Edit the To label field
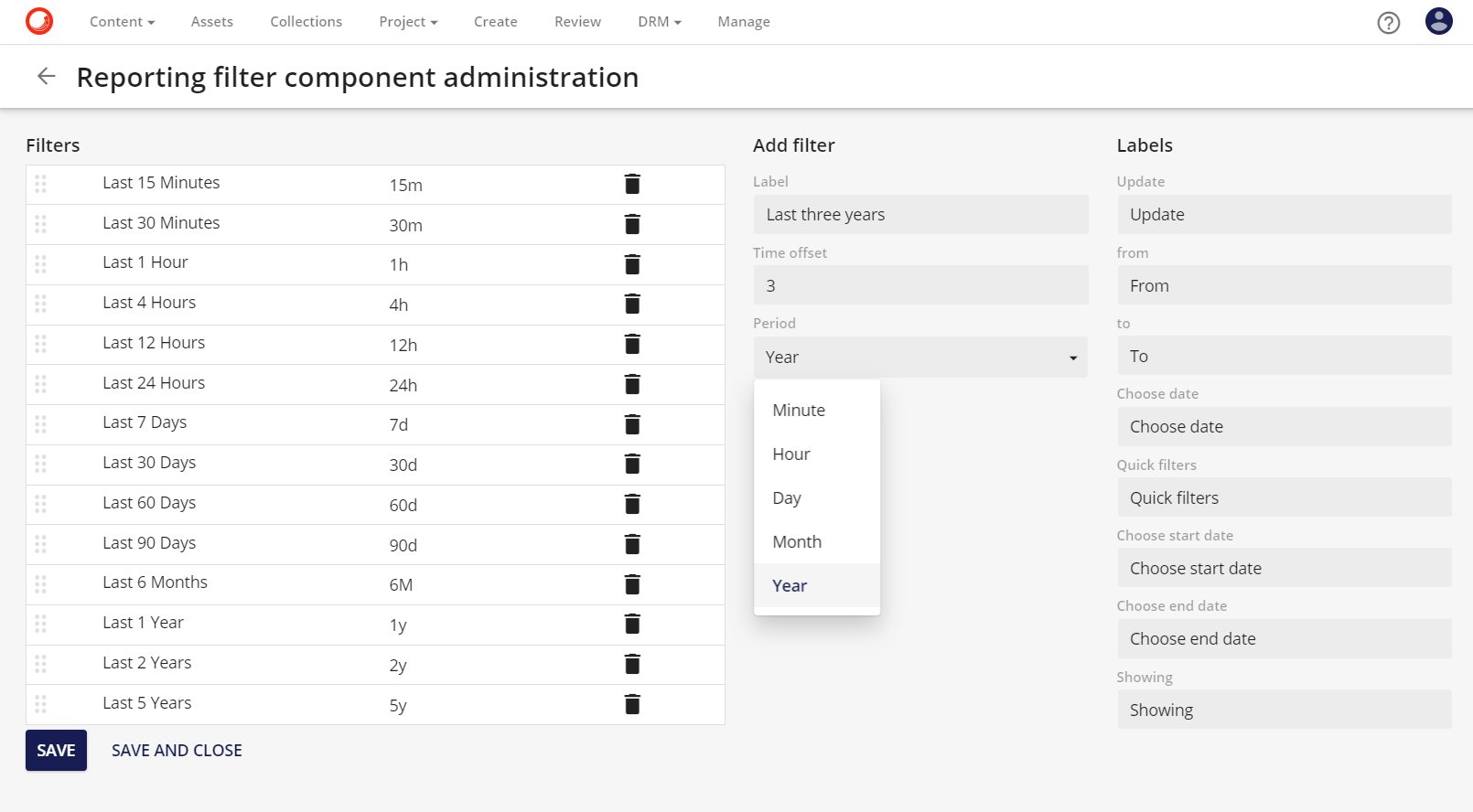 (1285, 356)
